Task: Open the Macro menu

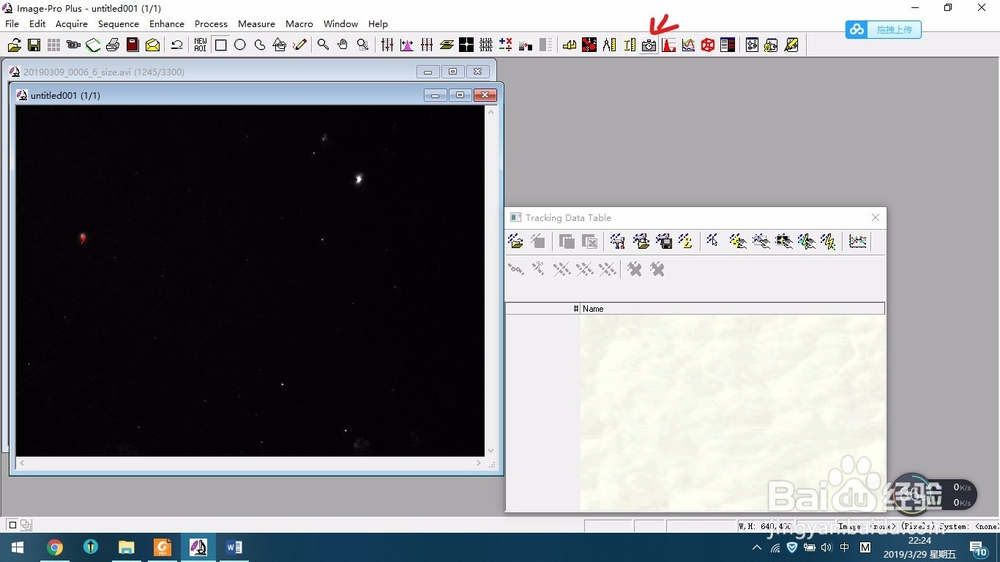Action: click(x=299, y=24)
